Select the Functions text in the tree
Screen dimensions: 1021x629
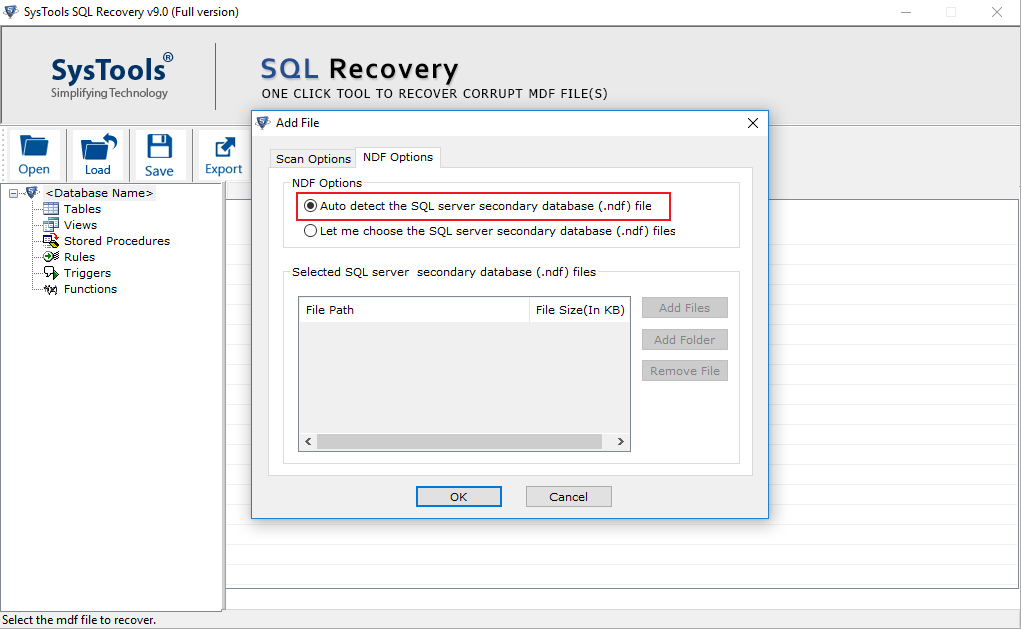coord(91,289)
